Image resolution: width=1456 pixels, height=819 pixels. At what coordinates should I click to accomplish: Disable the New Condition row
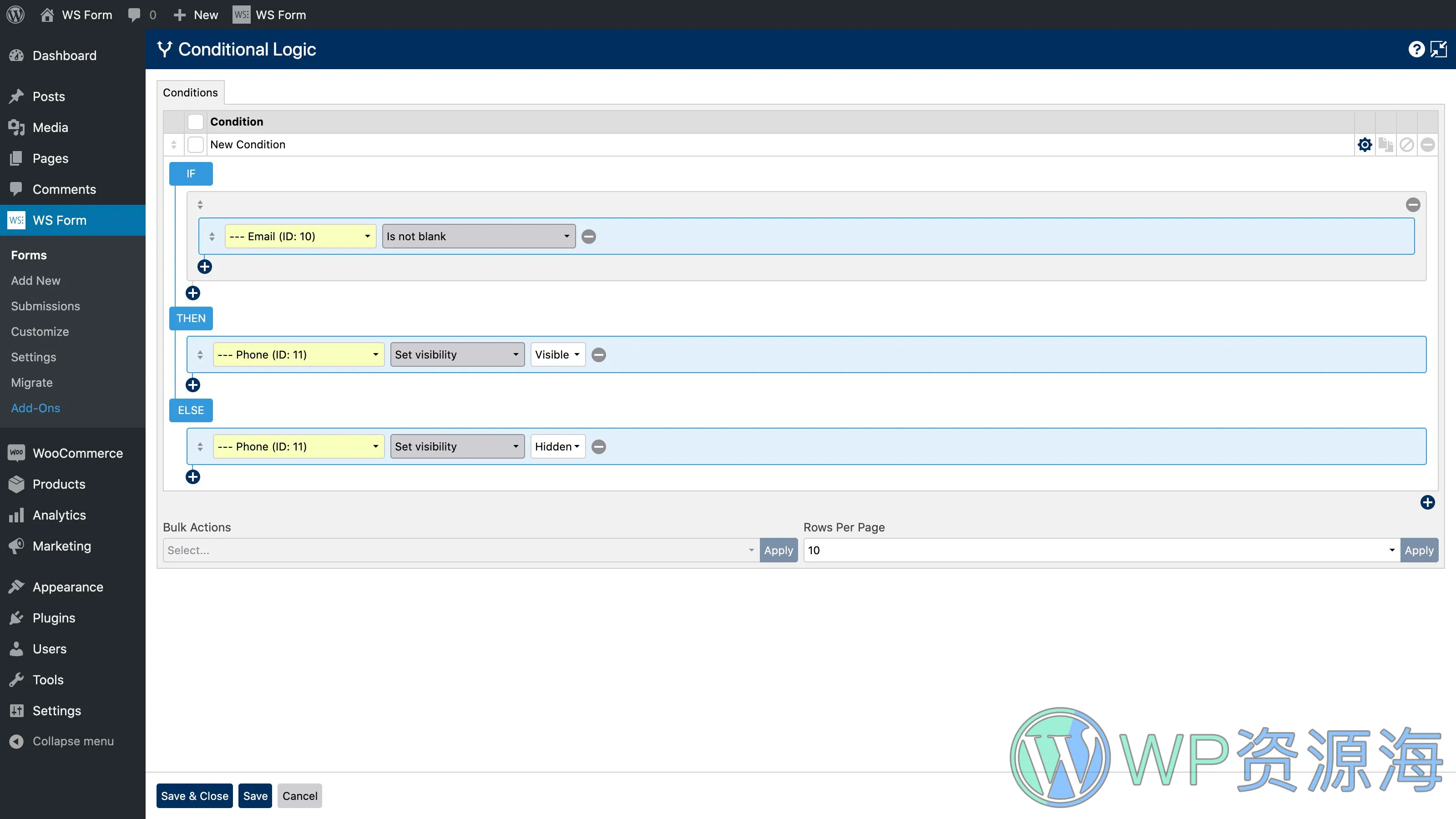[x=1407, y=145]
